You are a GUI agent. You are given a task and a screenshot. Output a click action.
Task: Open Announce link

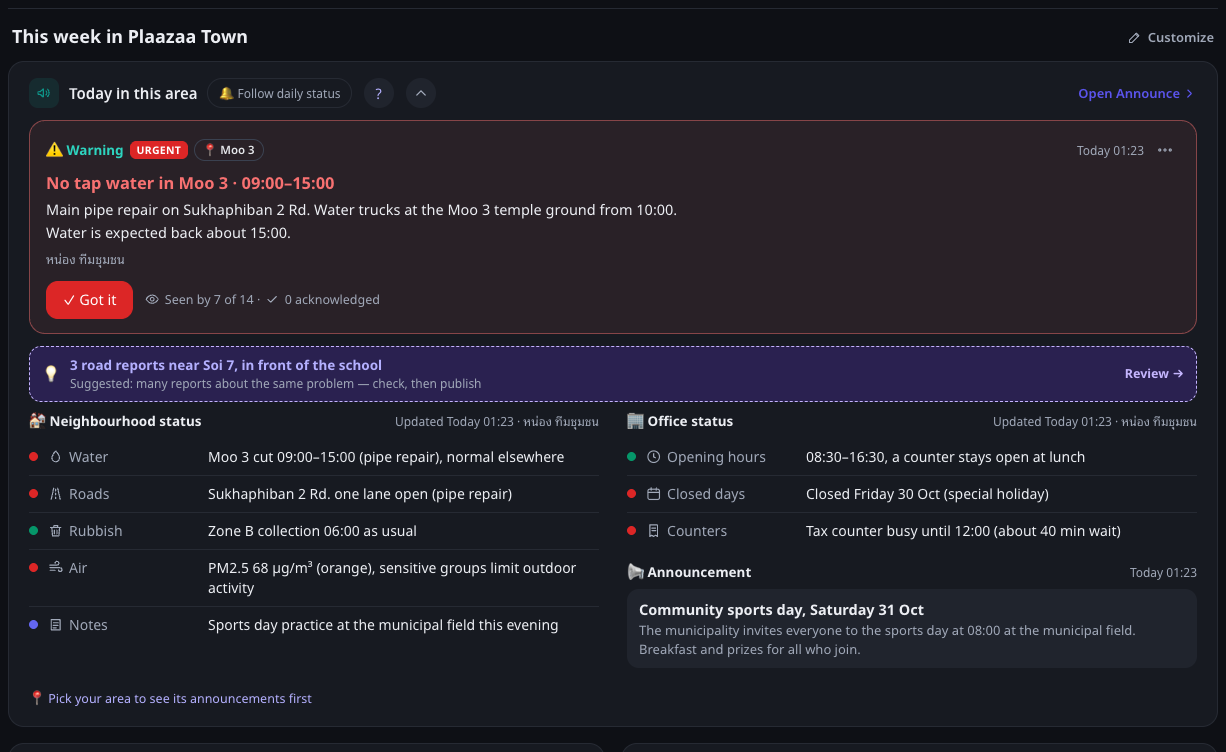pyautogui.click(x=1136, y=93)
